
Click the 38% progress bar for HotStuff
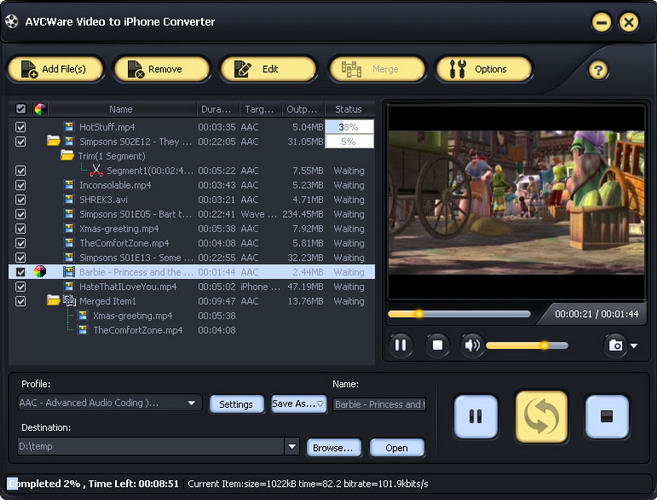coord(349,127)
